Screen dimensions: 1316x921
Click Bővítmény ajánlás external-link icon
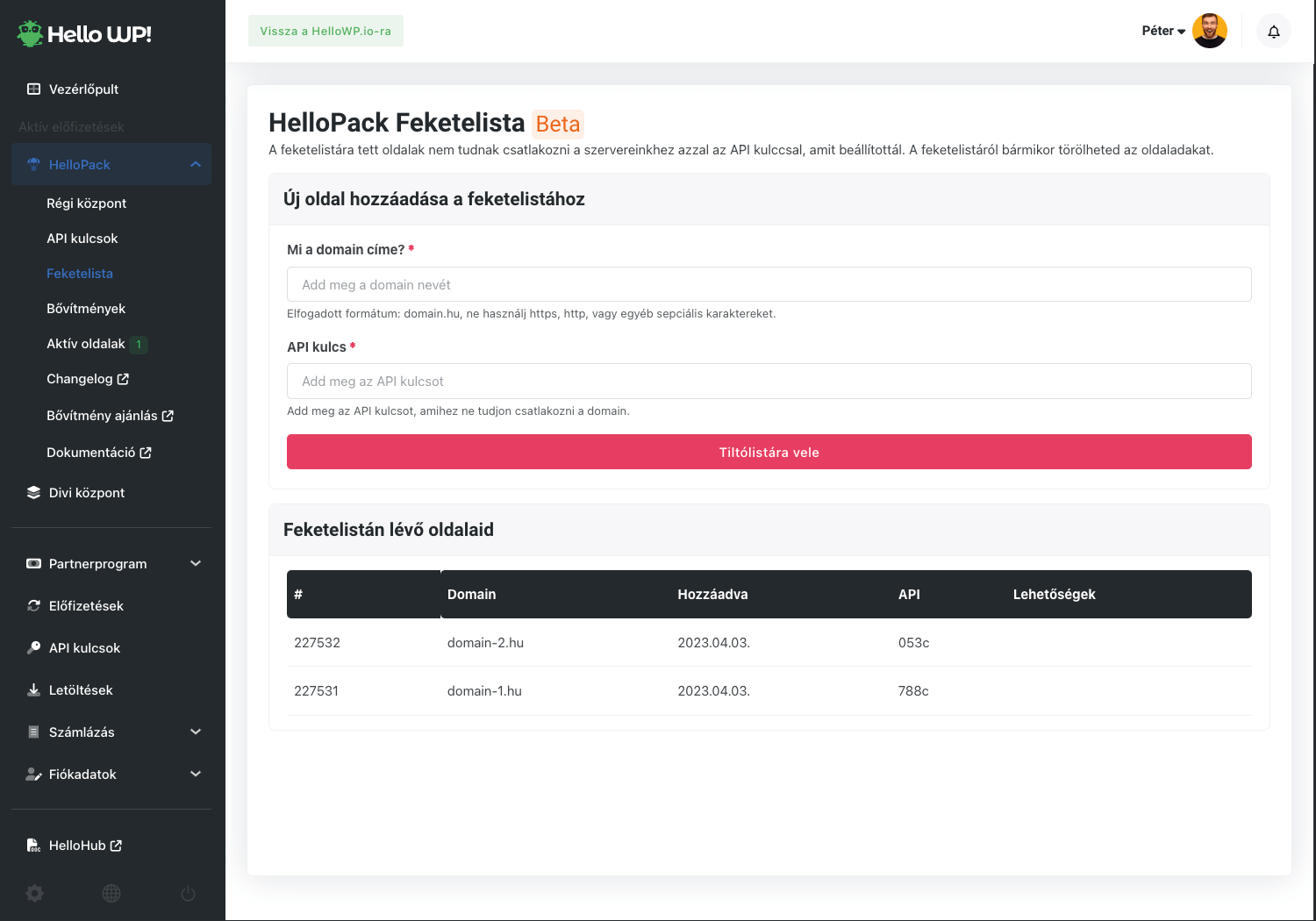168,416
